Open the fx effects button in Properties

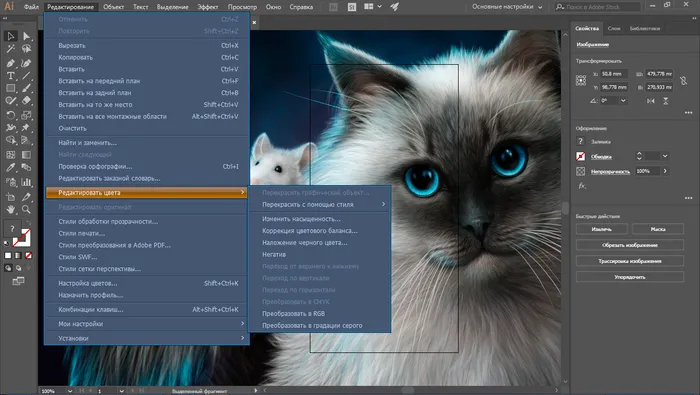point(582,186)
